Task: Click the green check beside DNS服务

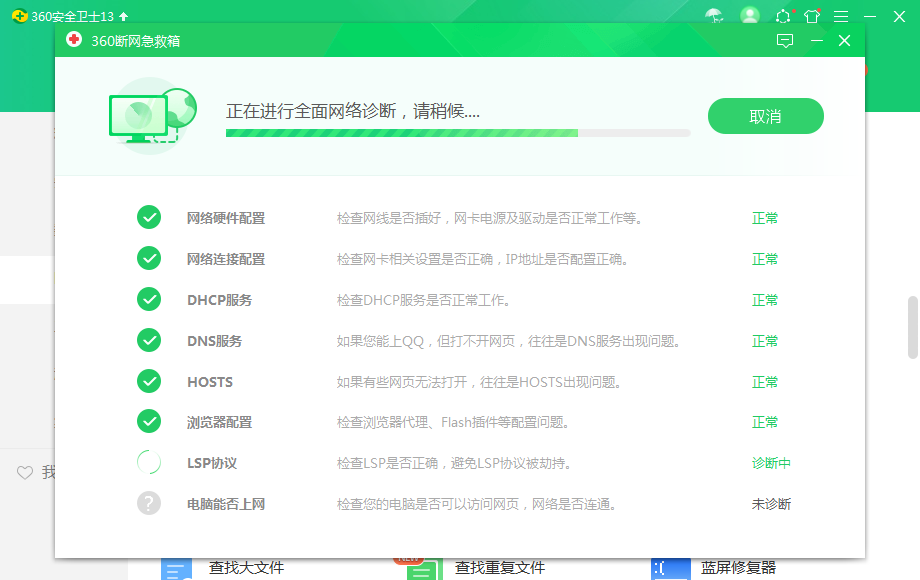Action: point(149,340)
